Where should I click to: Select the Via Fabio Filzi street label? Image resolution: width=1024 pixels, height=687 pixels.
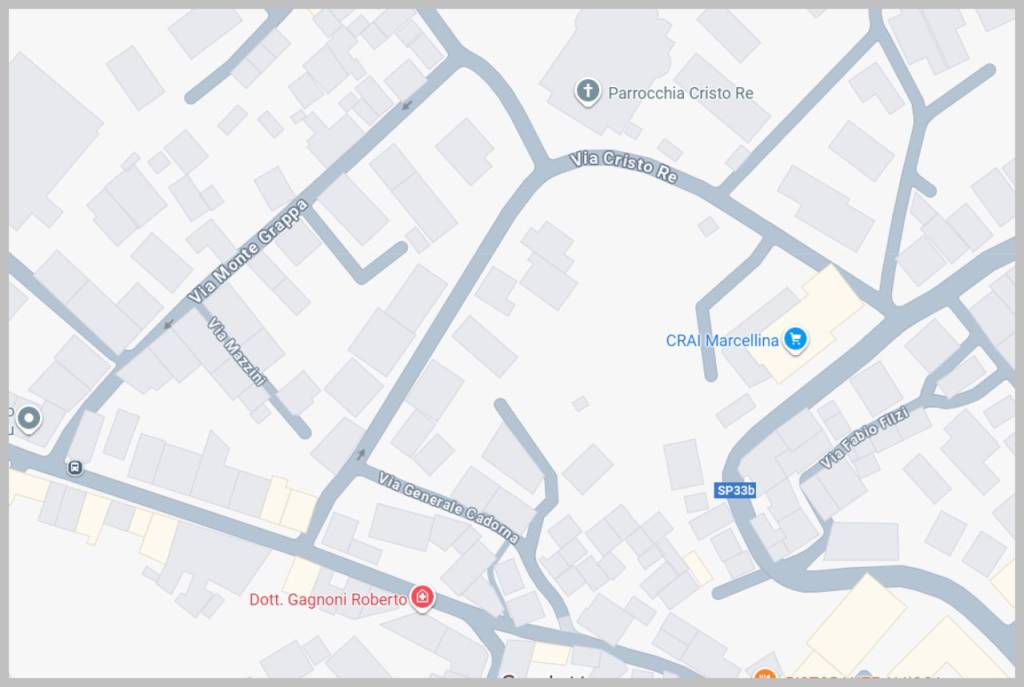tap(863, 437)
